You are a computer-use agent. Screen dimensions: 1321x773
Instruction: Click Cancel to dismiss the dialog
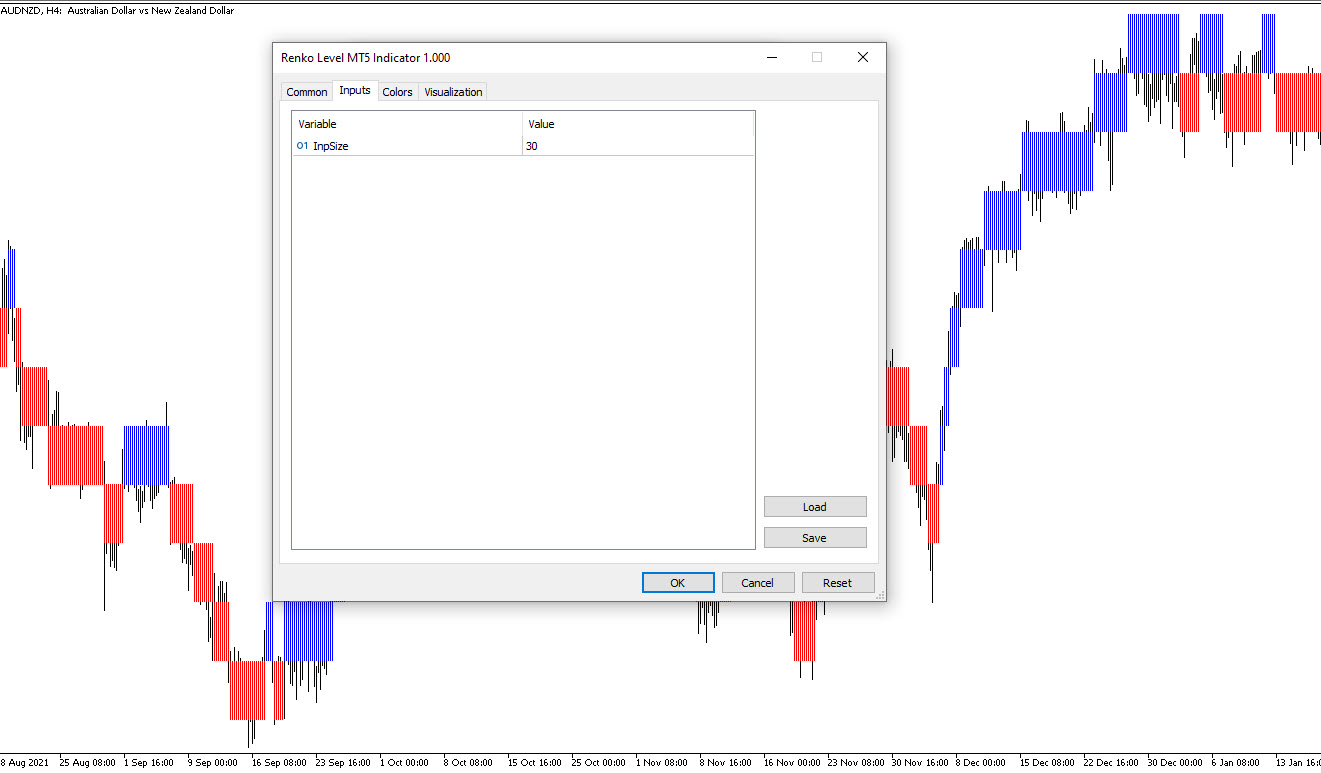pos(757,583)
